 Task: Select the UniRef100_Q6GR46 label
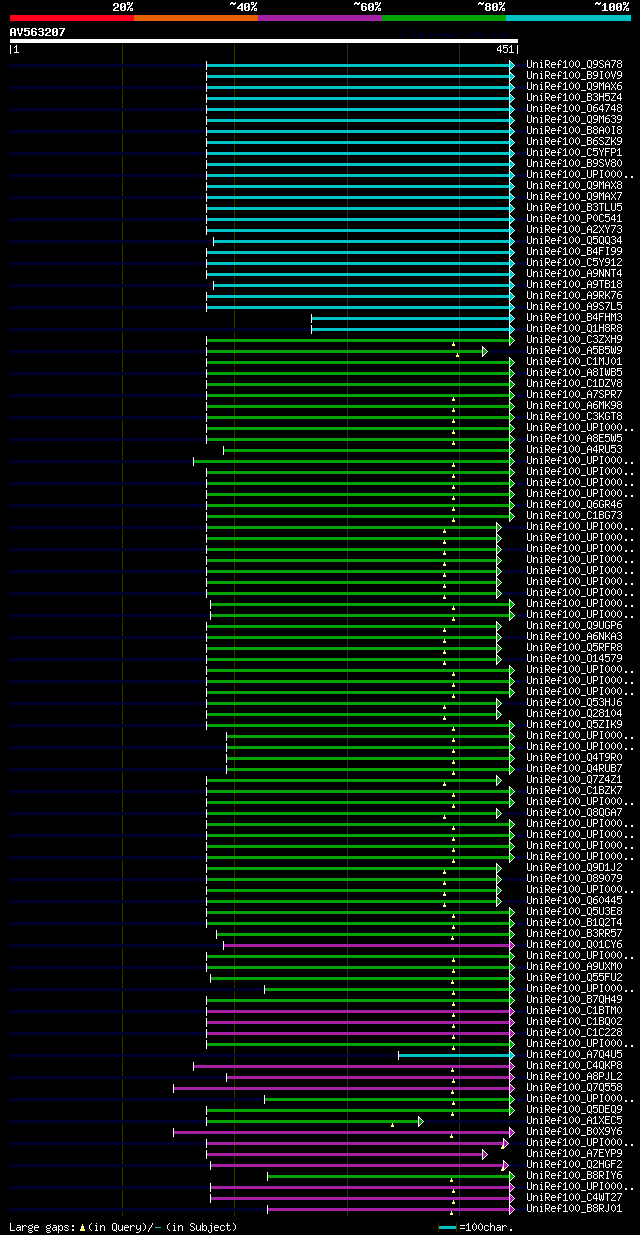click(x=574, y=505)
